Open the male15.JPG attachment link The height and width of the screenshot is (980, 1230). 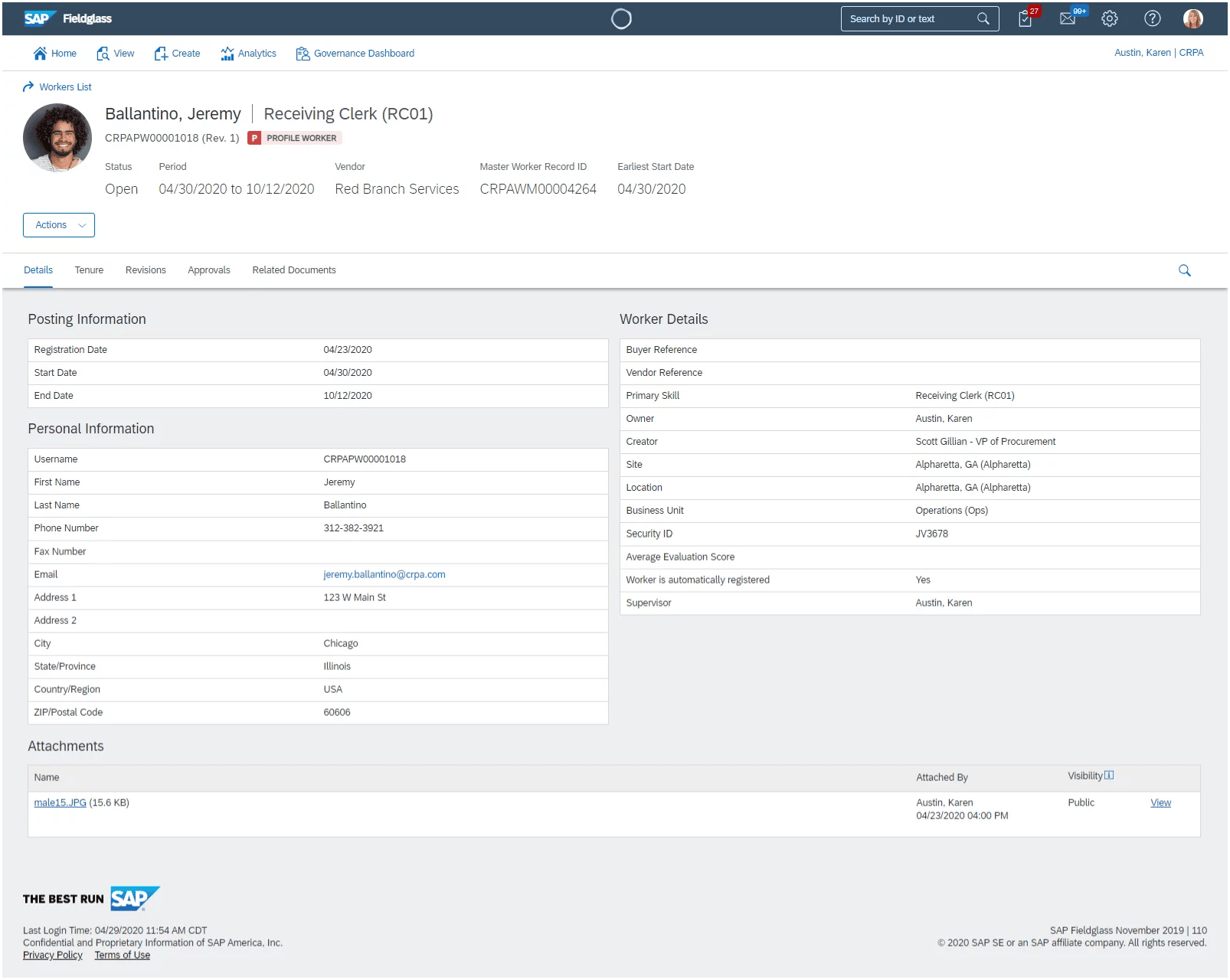tap(60, 803)
